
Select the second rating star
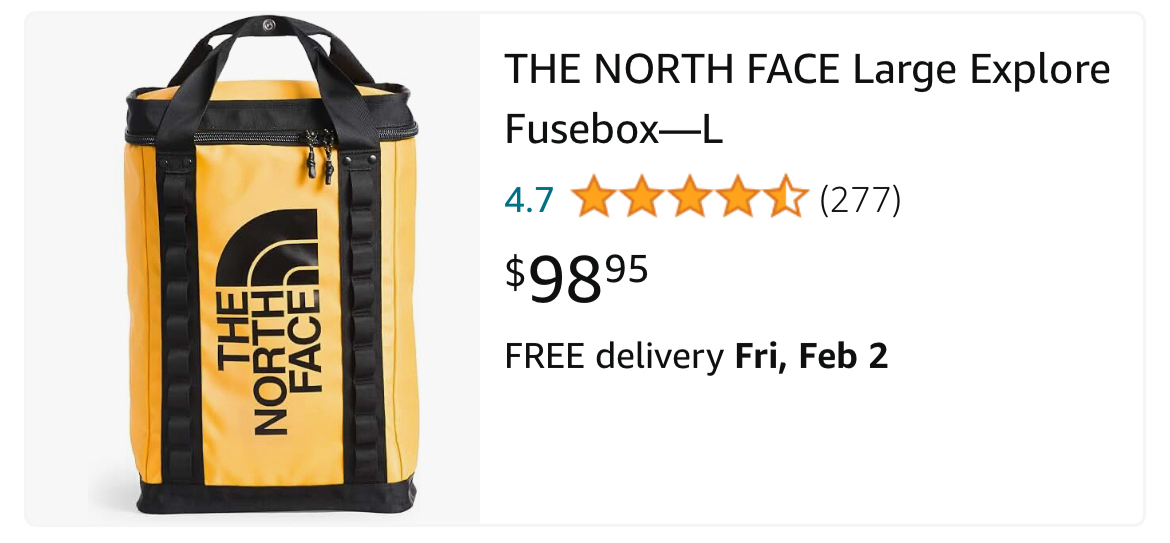pyautogui.click(x=641, y=197)
